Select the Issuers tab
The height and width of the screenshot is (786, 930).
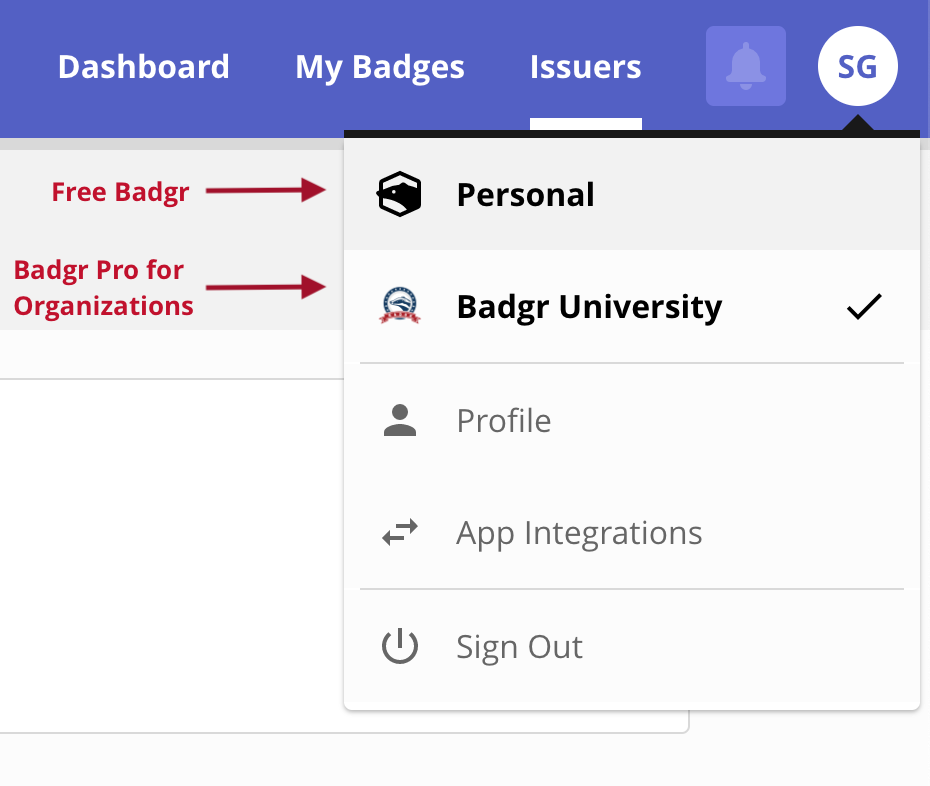point(586,67)
